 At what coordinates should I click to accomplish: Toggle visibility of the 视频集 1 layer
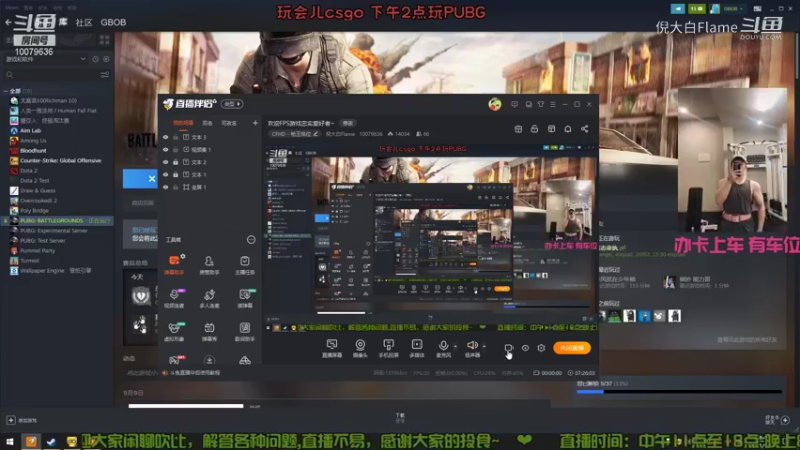pos(165,149)
